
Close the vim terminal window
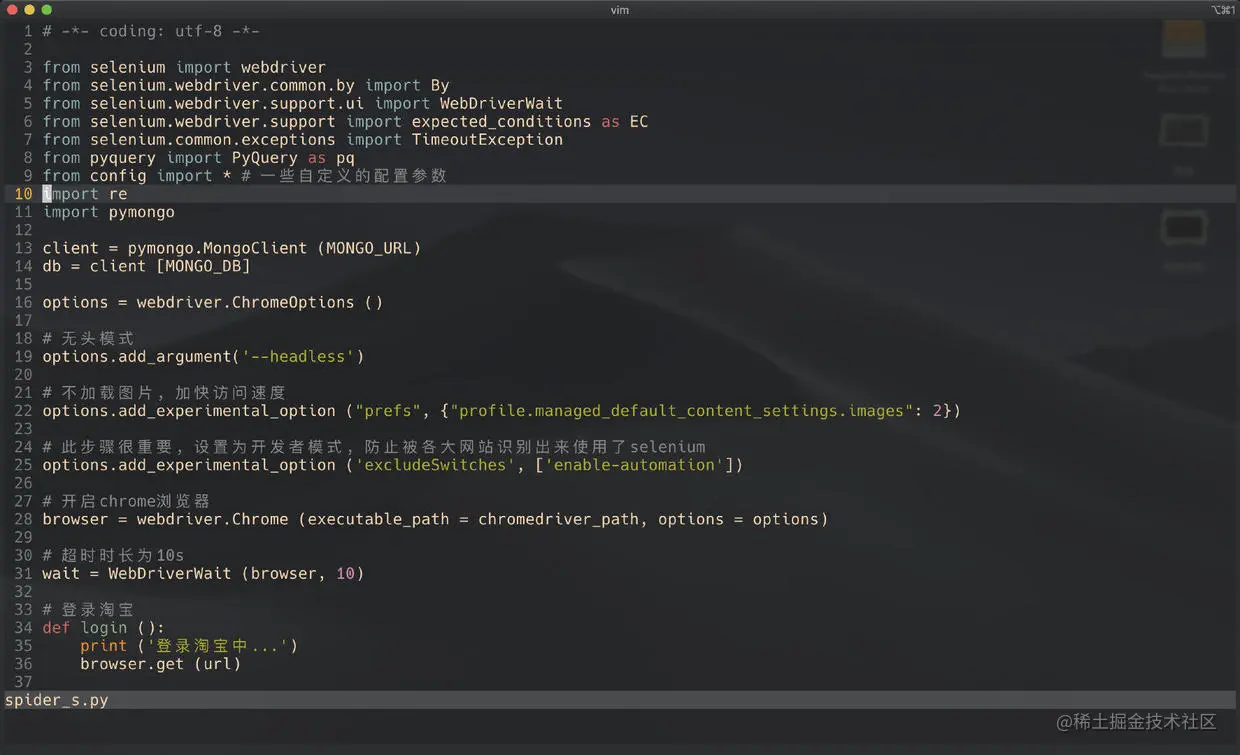point(12,9)
